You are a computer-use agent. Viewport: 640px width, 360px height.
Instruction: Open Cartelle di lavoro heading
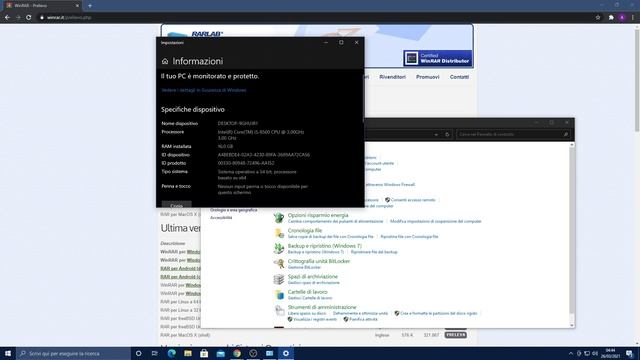[307, 292]
